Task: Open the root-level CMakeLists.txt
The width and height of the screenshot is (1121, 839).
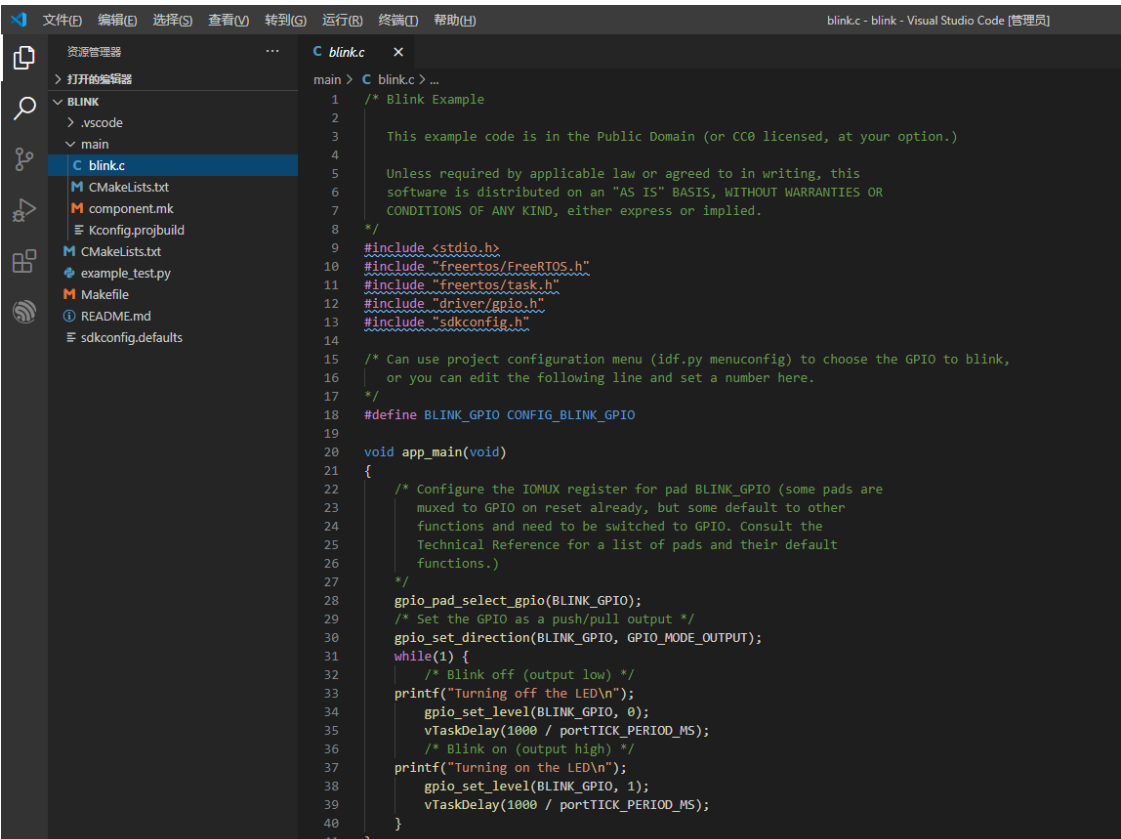Action: tap(173, 252)
